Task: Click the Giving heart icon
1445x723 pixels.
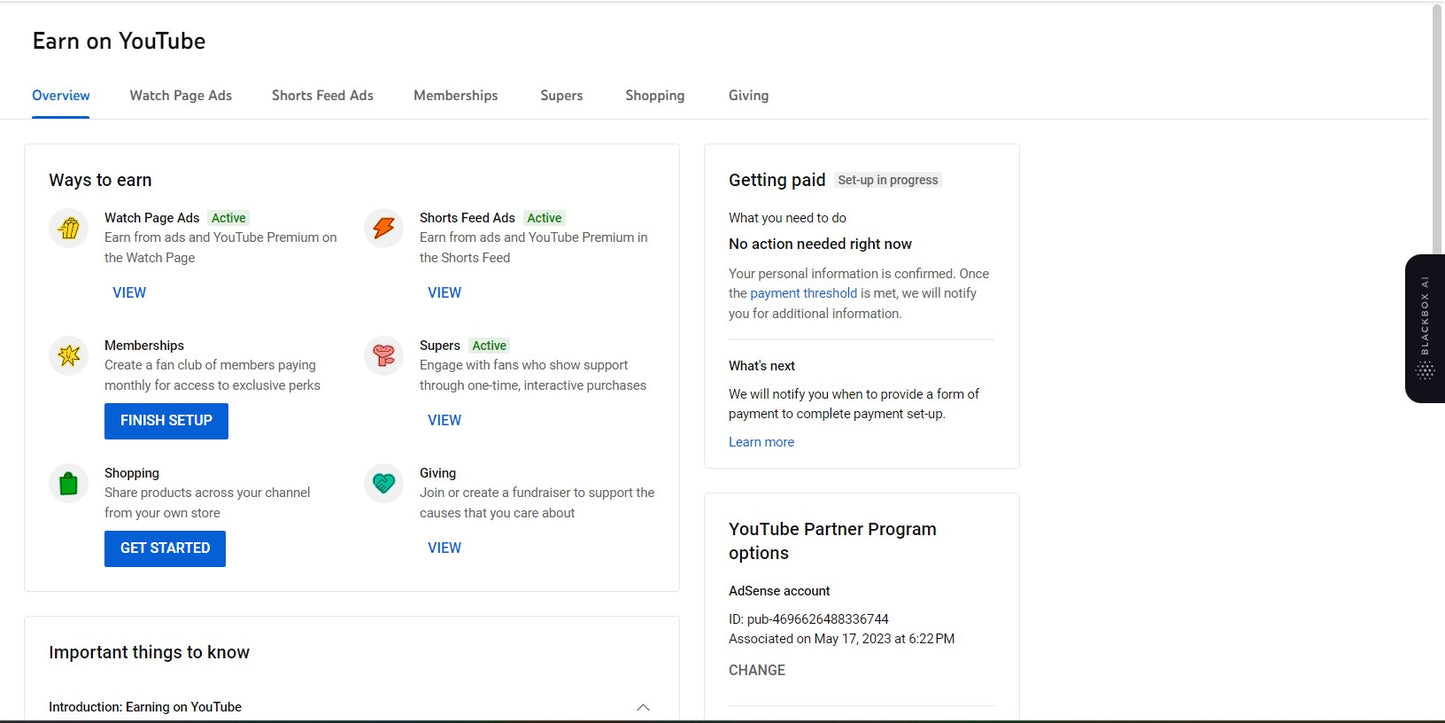Action: 384,484
